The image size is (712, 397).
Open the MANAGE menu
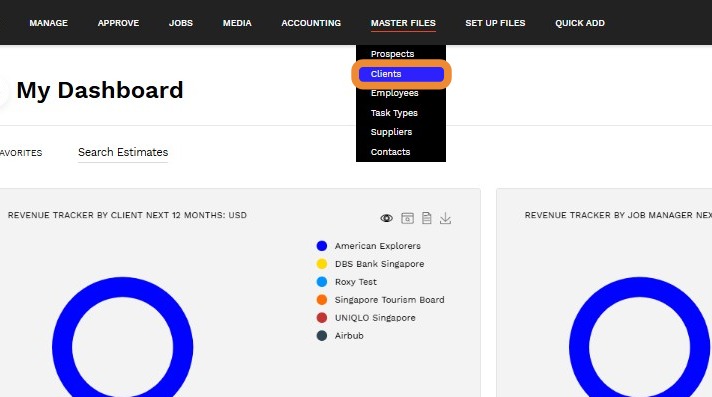click(x=49, y=23)
